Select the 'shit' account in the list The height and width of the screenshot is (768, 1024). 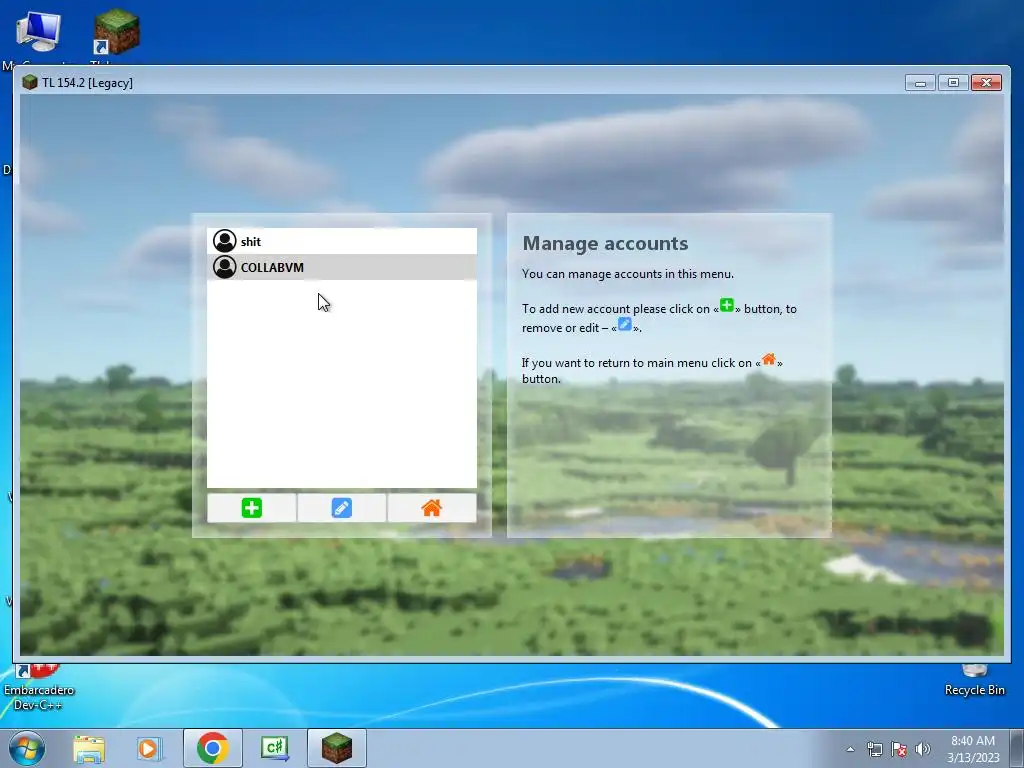click(342, 242)
